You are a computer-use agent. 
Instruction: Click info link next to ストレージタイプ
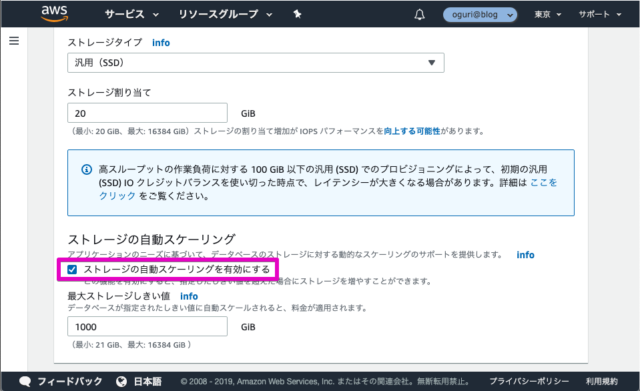pyautogui.click(x=161, y=42)
